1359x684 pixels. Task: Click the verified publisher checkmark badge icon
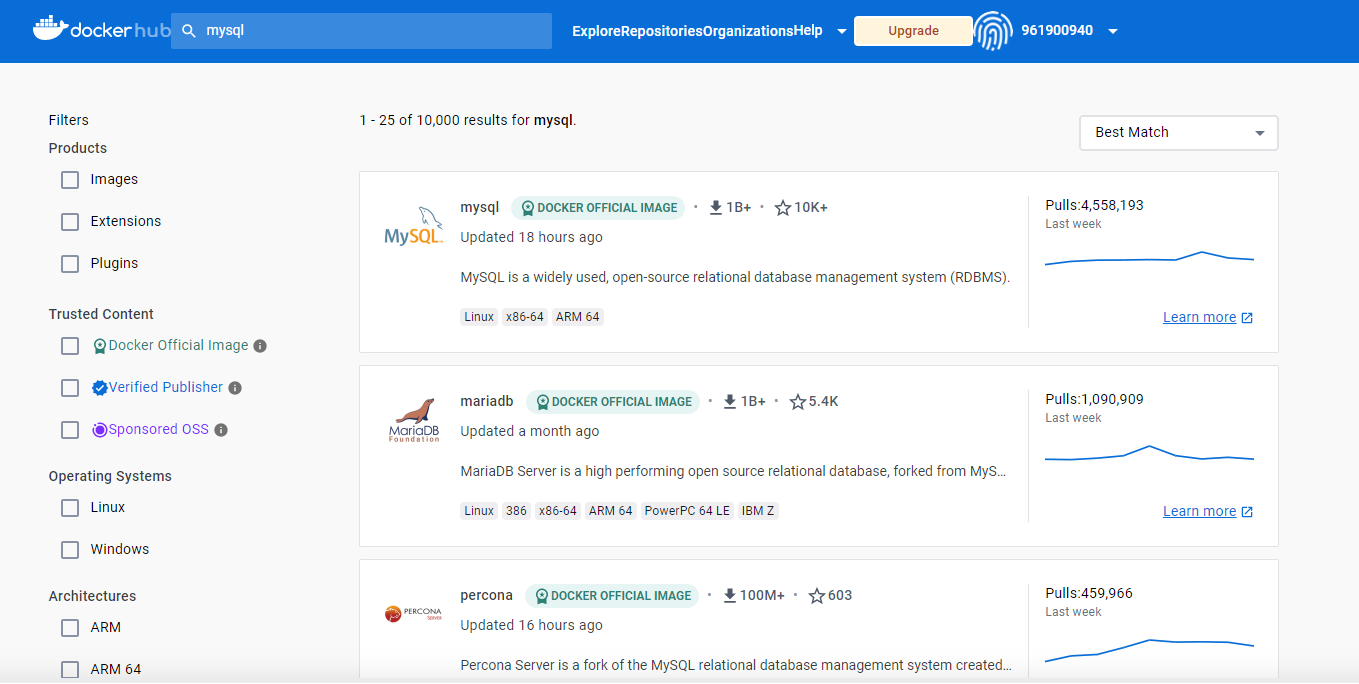pyautogui.click(x=100, y=388)
